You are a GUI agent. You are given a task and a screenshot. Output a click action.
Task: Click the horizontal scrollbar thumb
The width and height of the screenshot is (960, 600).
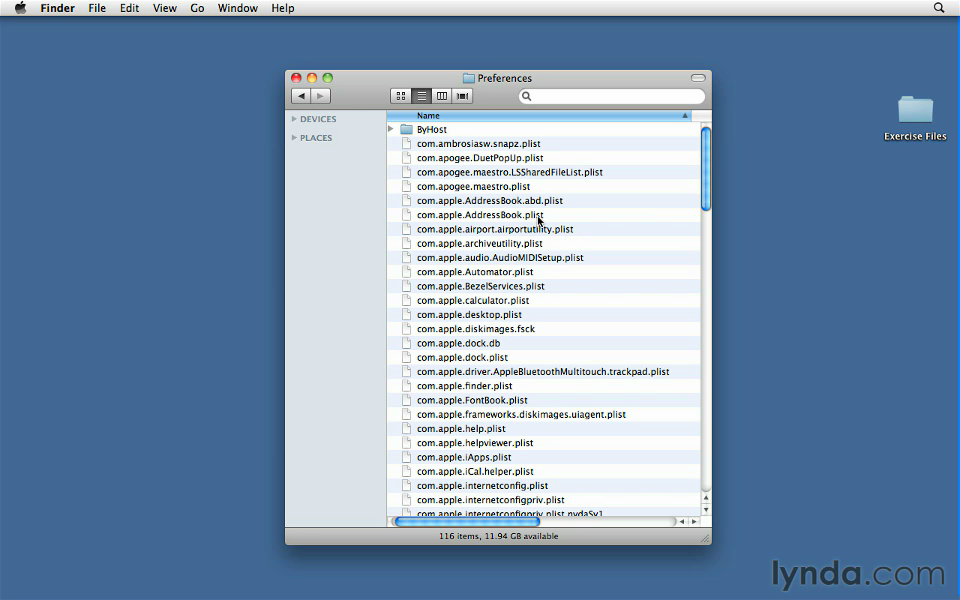point(467,522)
